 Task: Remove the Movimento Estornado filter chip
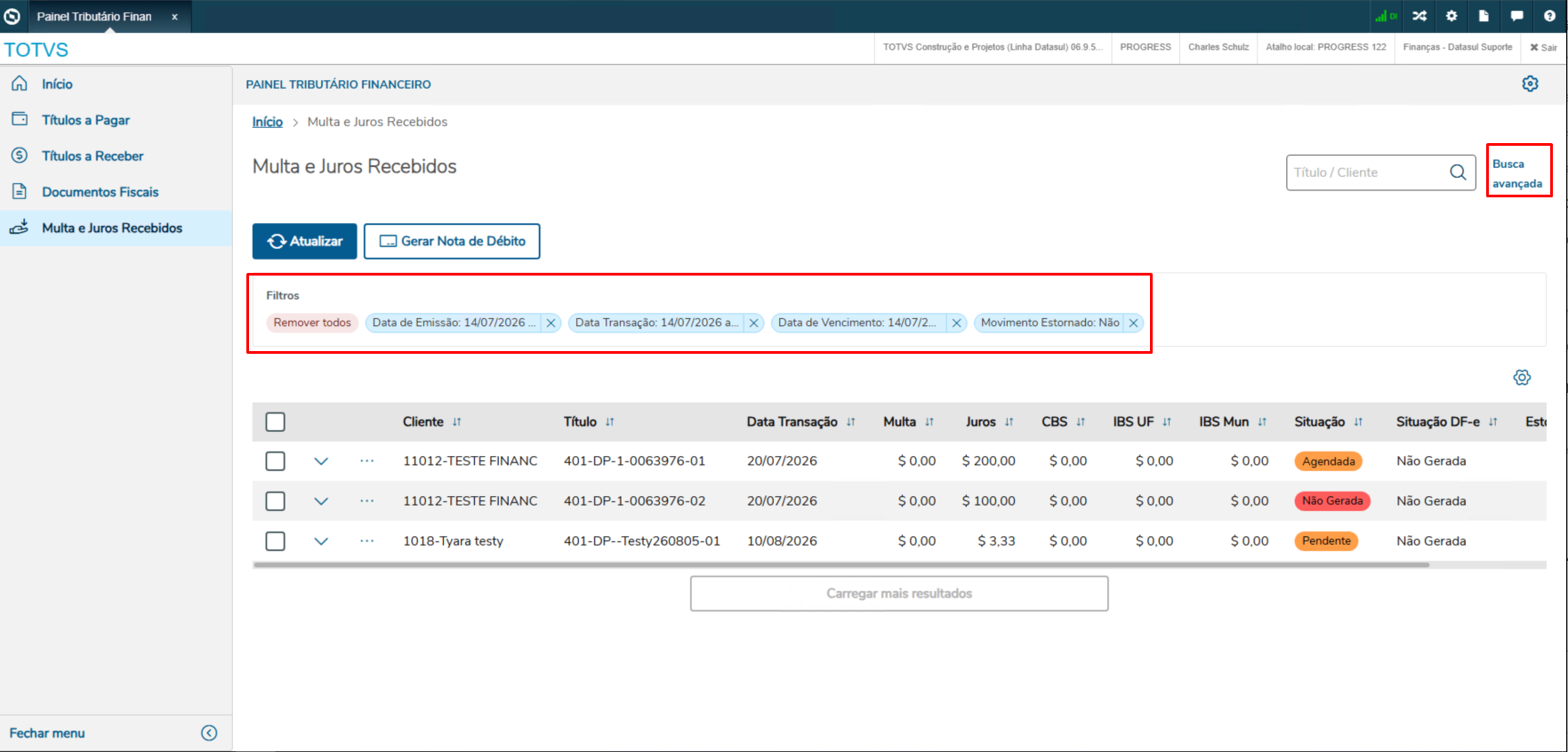(1133, 324)
